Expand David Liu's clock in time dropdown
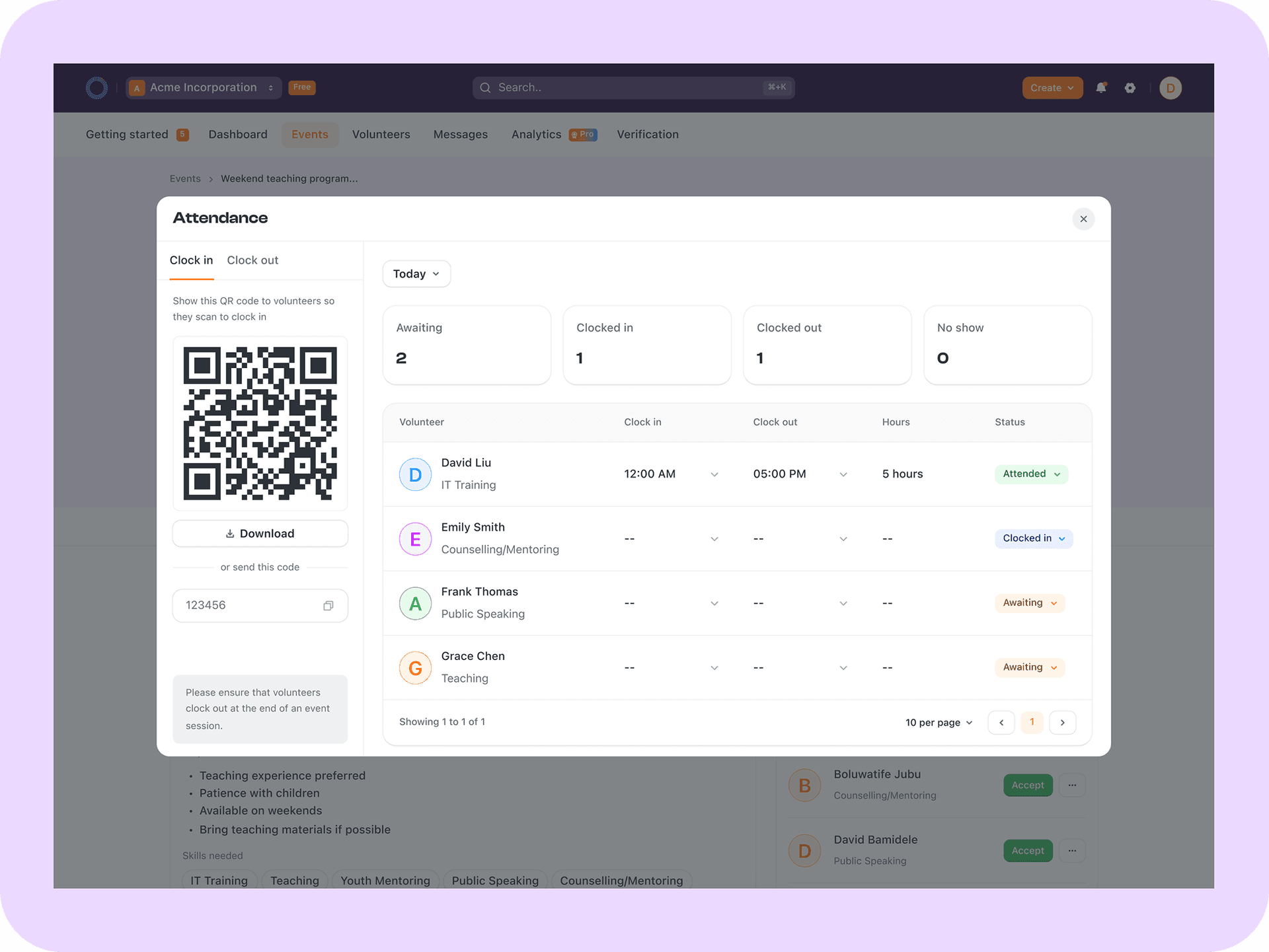The height and width of the screenshot is (952, 1269). pyautogui.click(x=714, y=475)
